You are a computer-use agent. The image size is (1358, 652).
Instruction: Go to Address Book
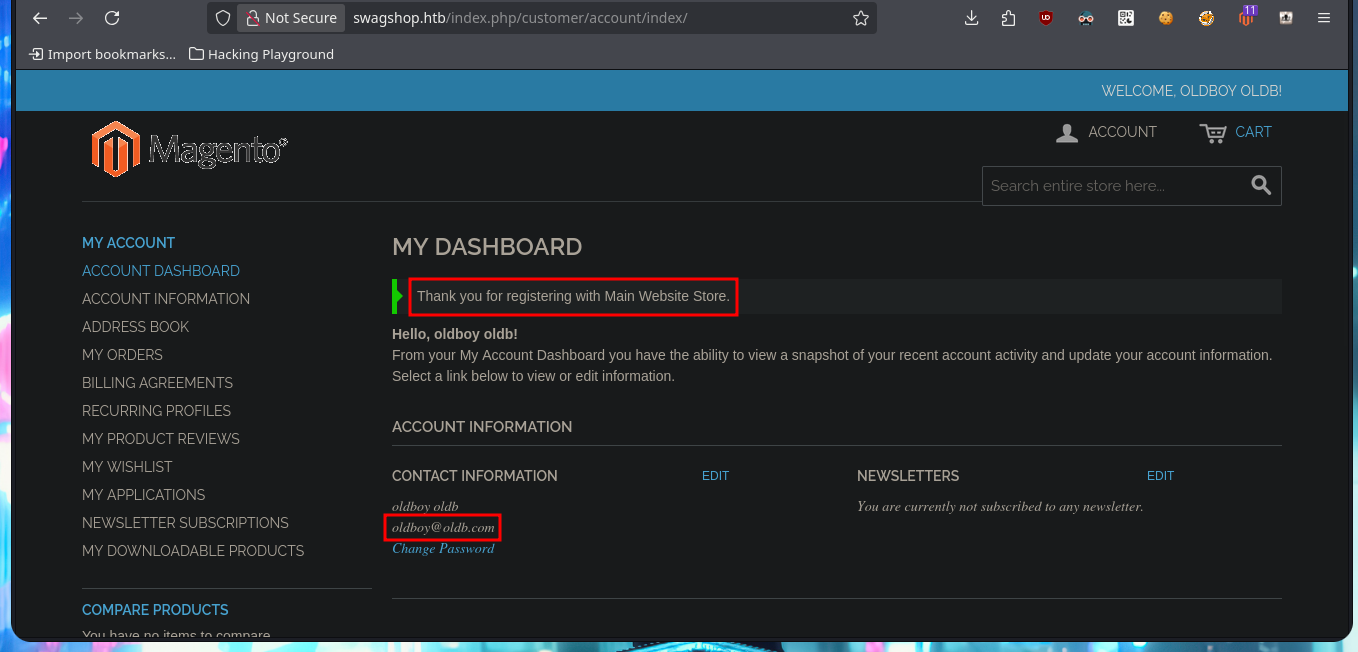135,327
